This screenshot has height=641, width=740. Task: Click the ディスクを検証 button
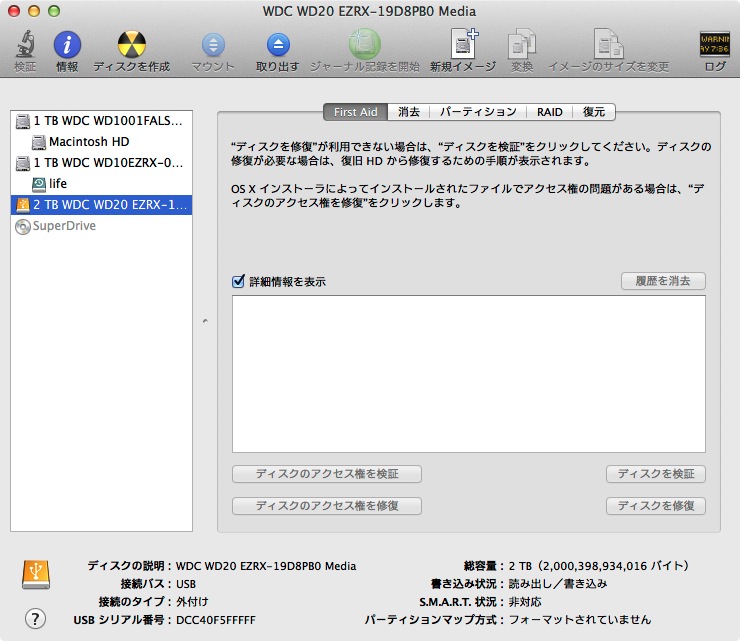(655, 474)
